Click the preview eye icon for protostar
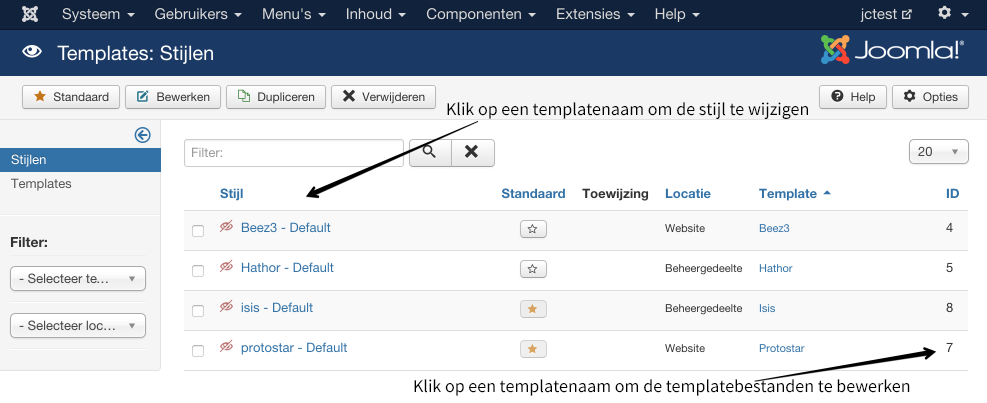The image size is (987, 403). coord(226,348)
